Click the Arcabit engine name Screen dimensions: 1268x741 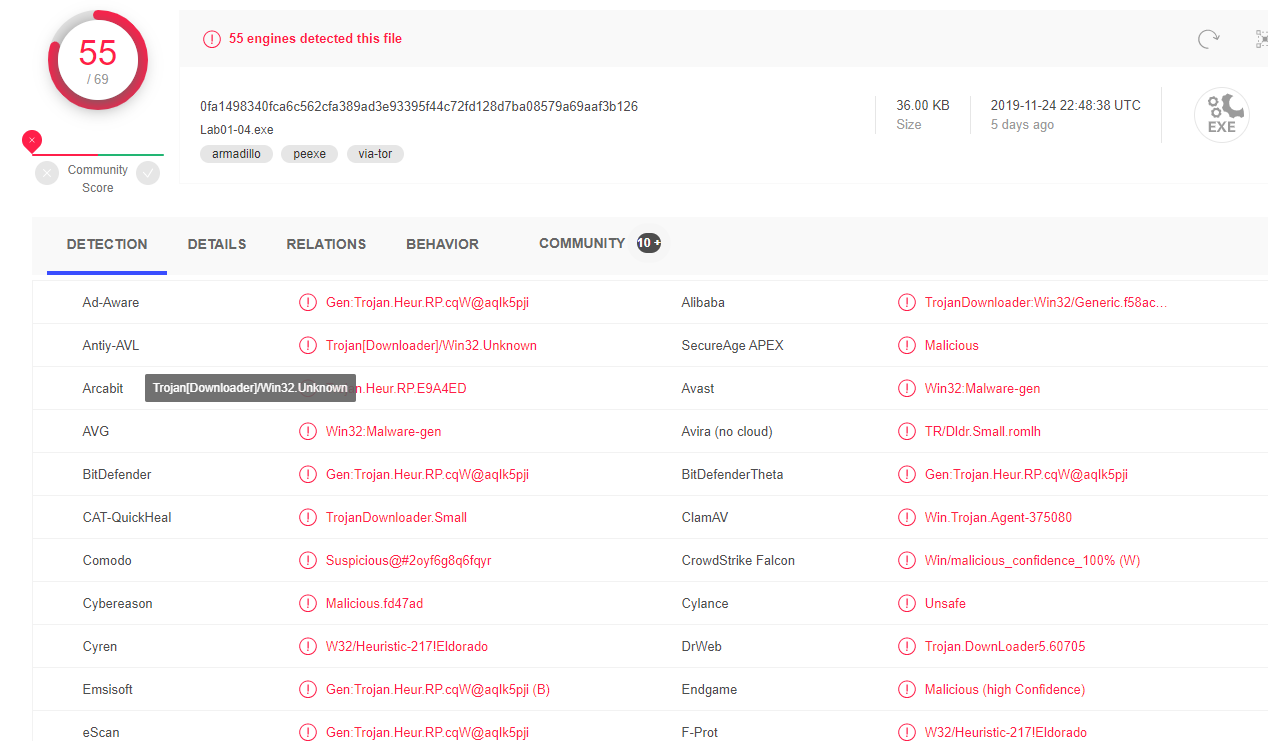click(103, 388)
